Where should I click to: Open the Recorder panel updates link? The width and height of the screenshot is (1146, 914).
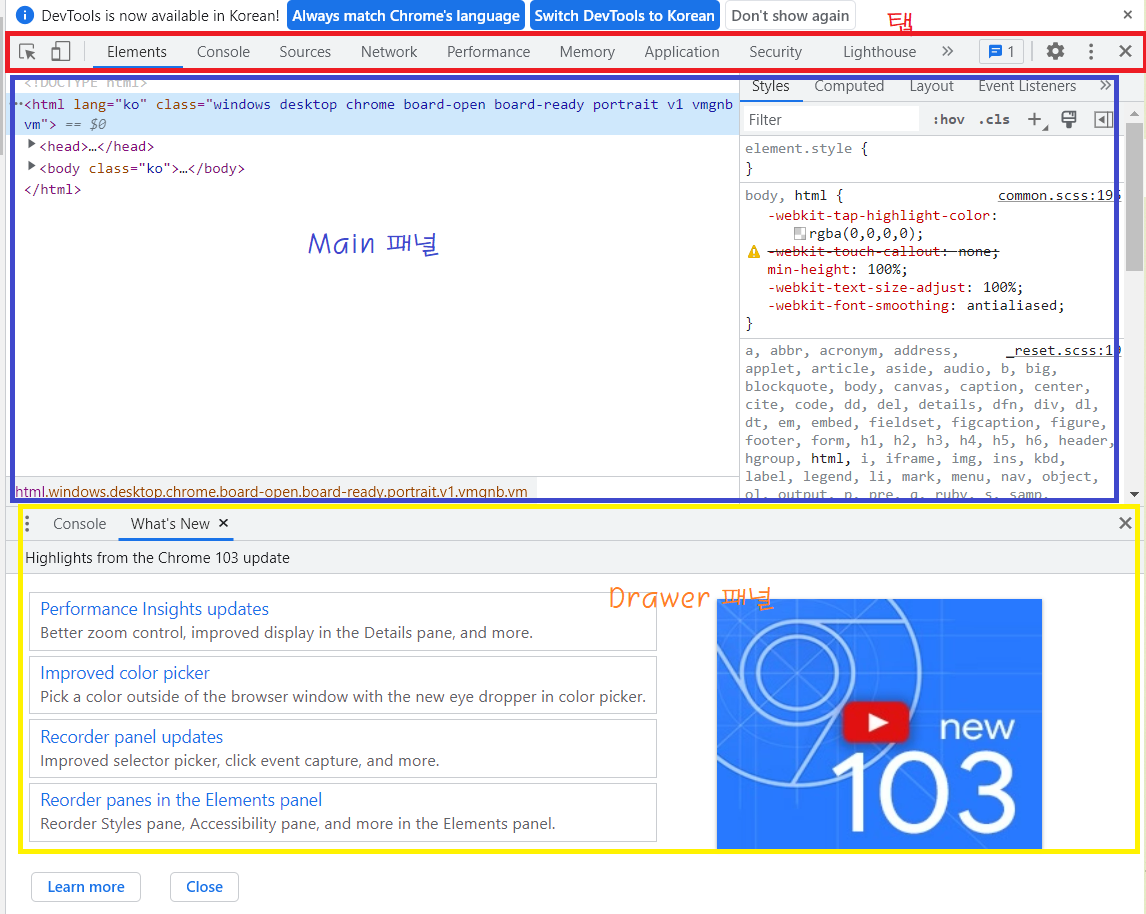click(x=132, y=736)
